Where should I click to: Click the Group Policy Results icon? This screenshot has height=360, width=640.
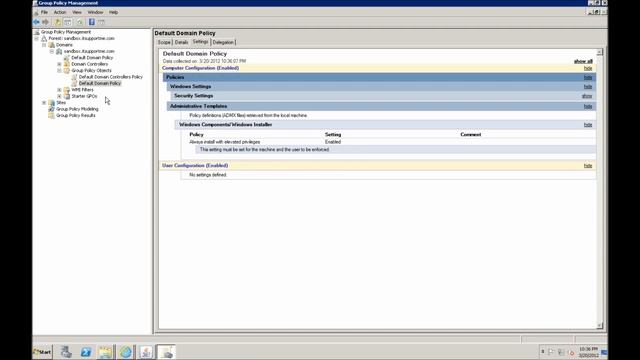(52, 116)
